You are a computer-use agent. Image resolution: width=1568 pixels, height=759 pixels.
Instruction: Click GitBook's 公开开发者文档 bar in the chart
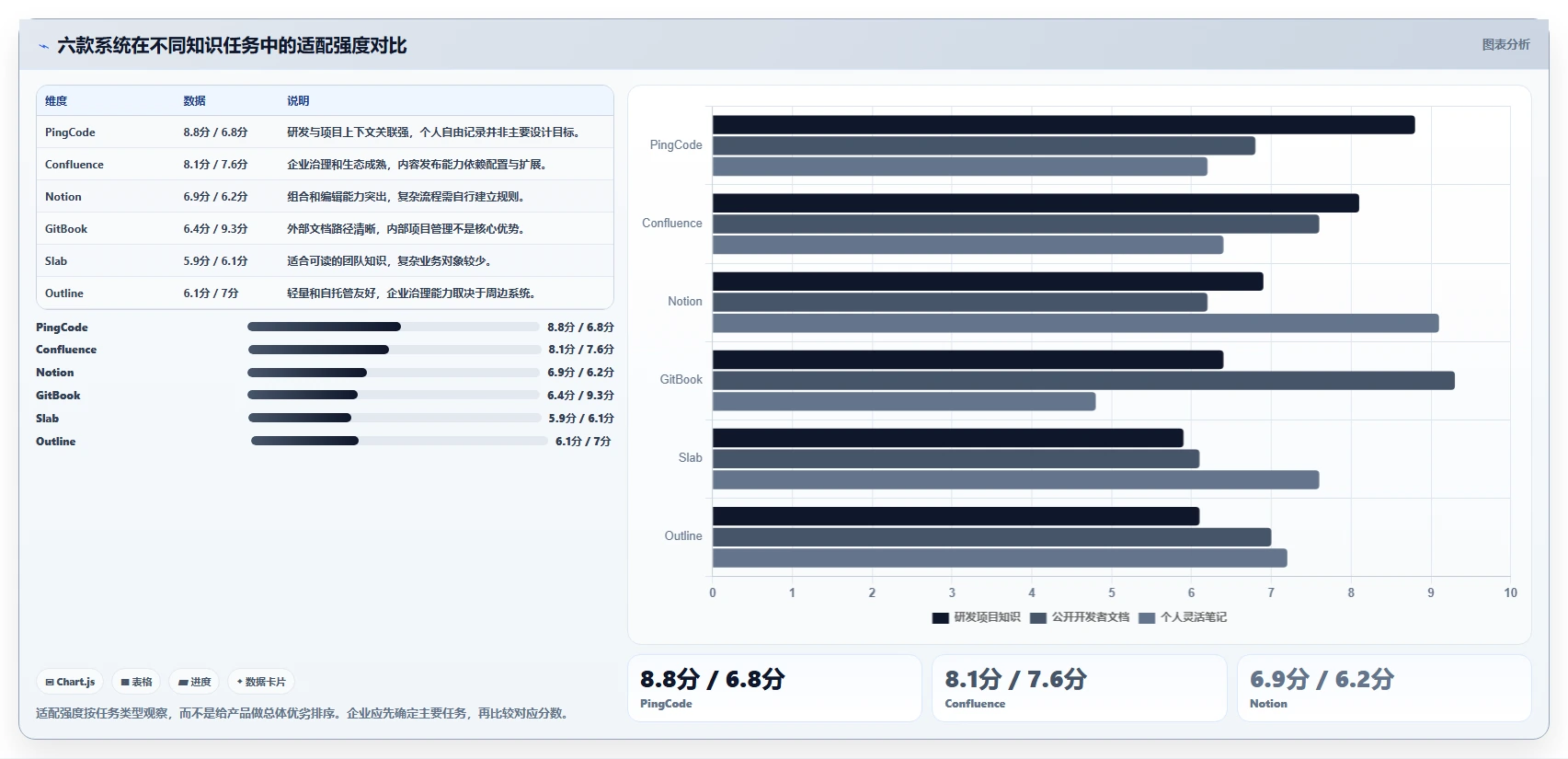point(1083,381)
